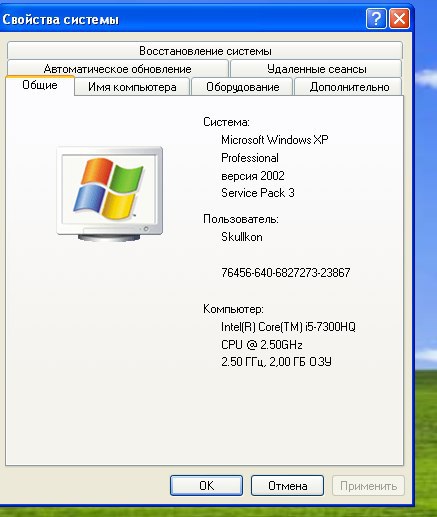Click the Отмена button
This screenshot has width=437, height=517.
(x=287, y=485)
